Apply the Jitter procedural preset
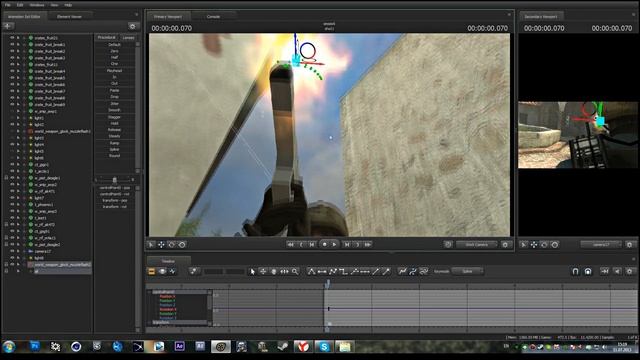Viewport: 640px width, 360px height. 115,104
